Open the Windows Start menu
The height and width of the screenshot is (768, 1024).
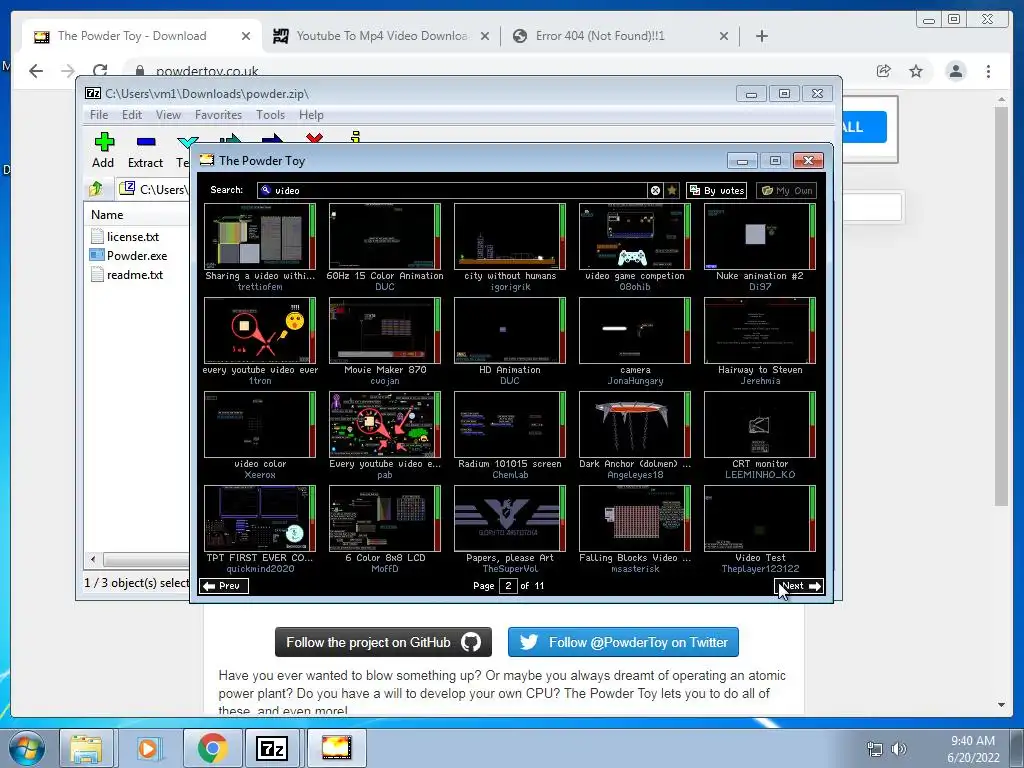click(27, 748)
